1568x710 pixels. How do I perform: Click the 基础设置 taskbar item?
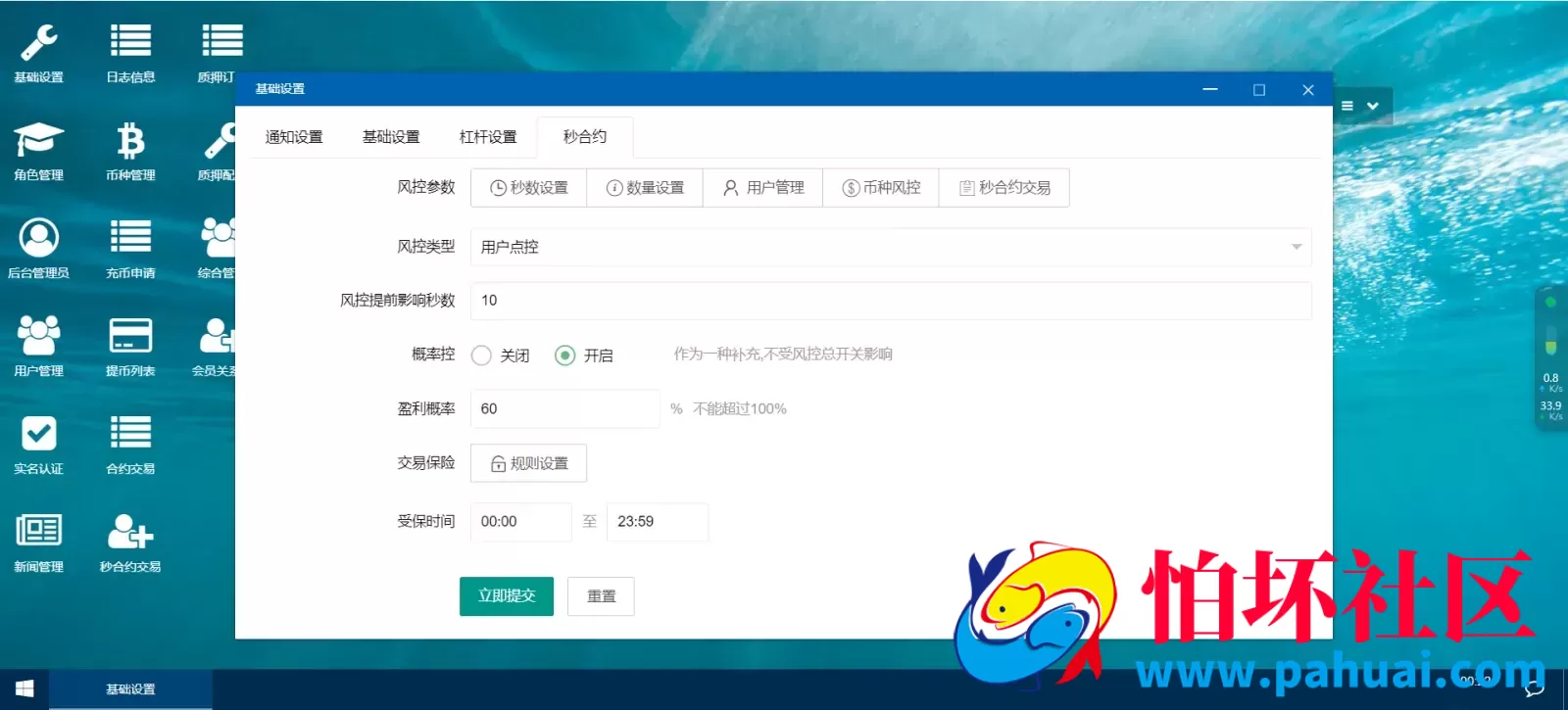click(130, 689)
